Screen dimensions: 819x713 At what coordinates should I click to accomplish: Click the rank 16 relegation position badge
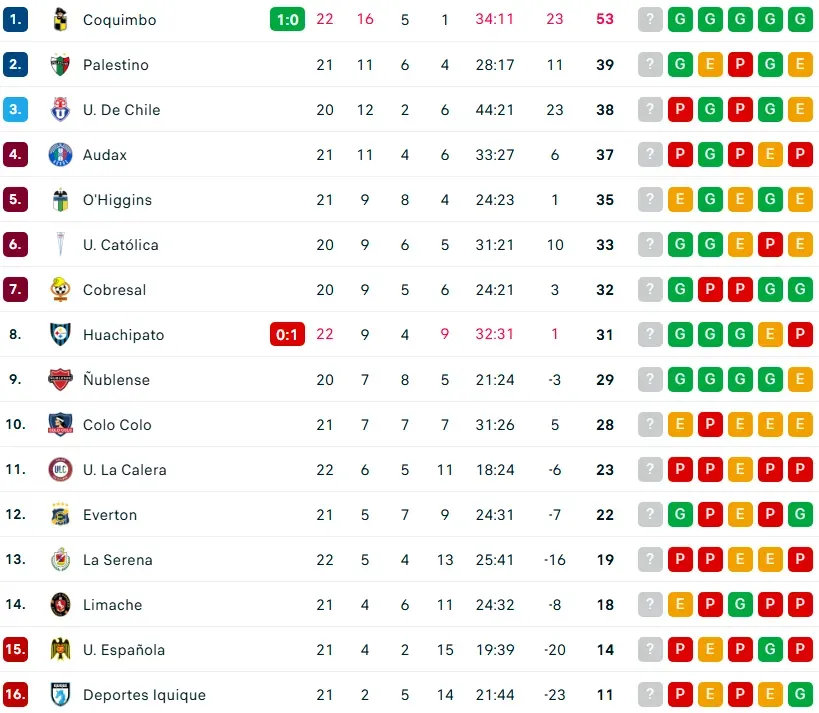coord(15,695)
